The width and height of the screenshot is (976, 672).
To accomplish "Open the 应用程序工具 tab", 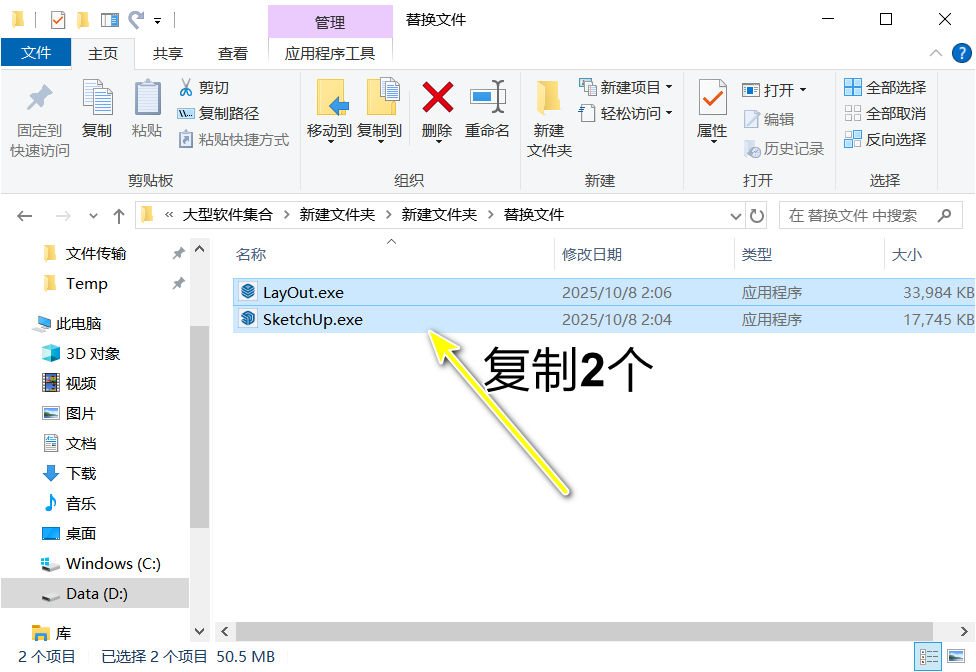I will [330, 54].
